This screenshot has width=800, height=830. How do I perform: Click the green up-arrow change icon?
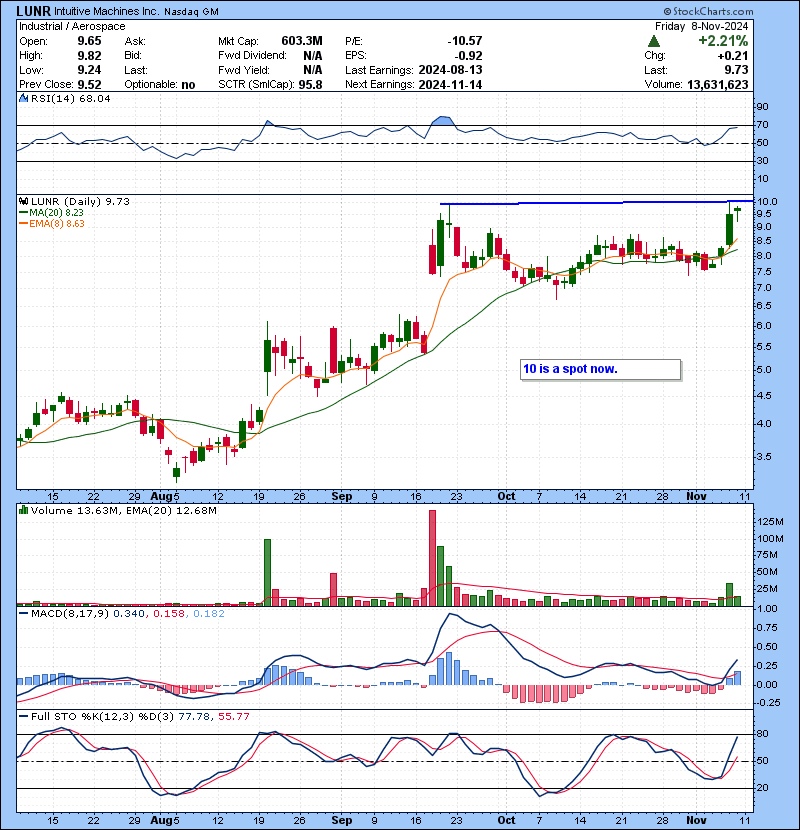click(654, 41)
